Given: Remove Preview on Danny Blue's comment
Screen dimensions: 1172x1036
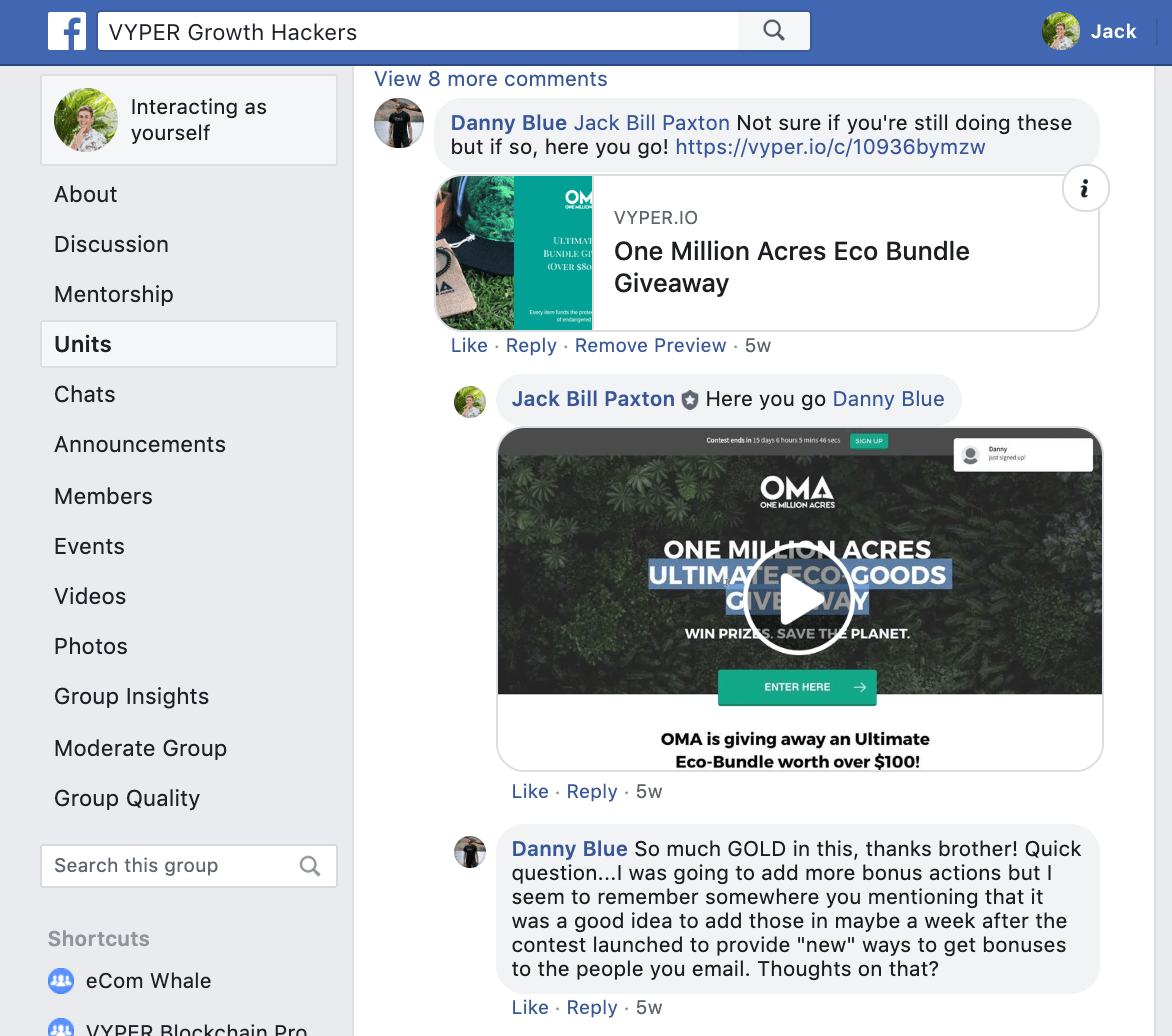Looking at the screenshot, I should (x=650, y=345).
